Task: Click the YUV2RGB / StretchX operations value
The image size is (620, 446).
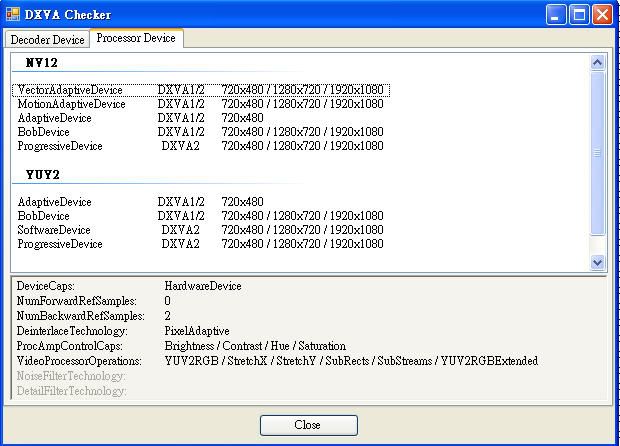Action: [351, 361]
